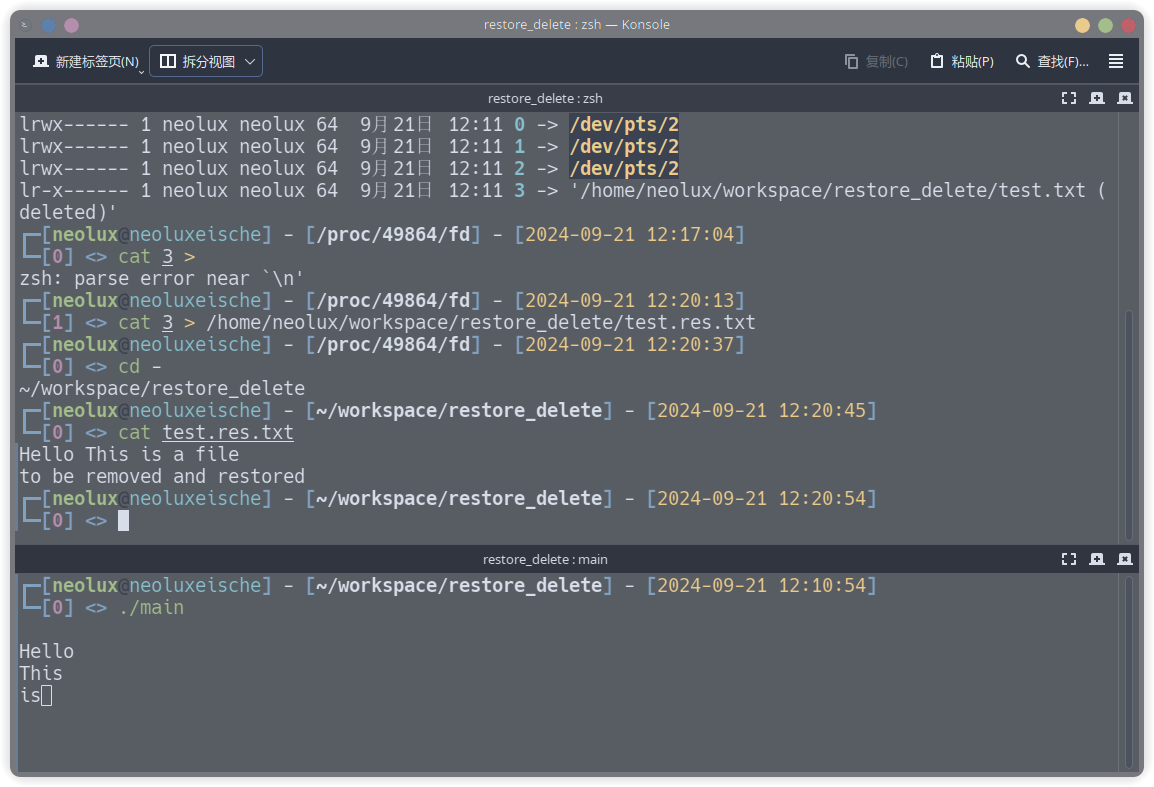
Task: Click the active prompt cursor in zsh pane
Action: 124,520
